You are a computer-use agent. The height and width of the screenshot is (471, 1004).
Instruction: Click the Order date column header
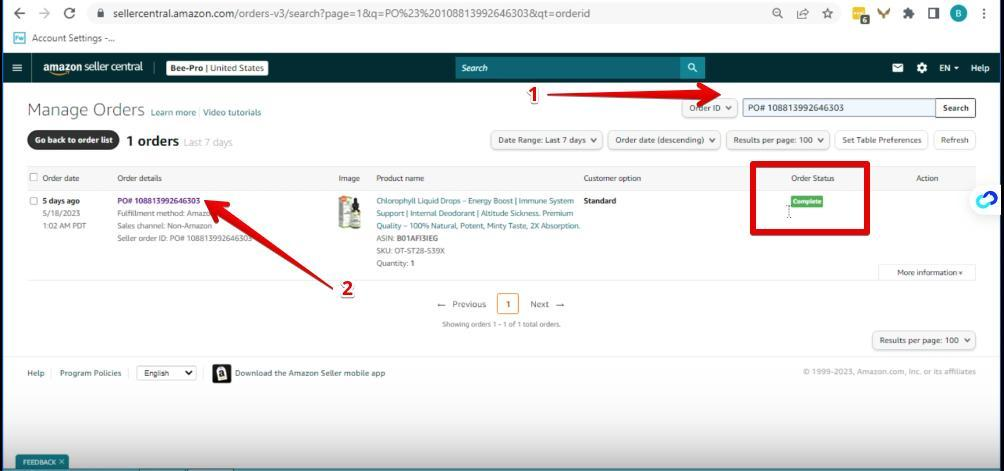(61, 178)
